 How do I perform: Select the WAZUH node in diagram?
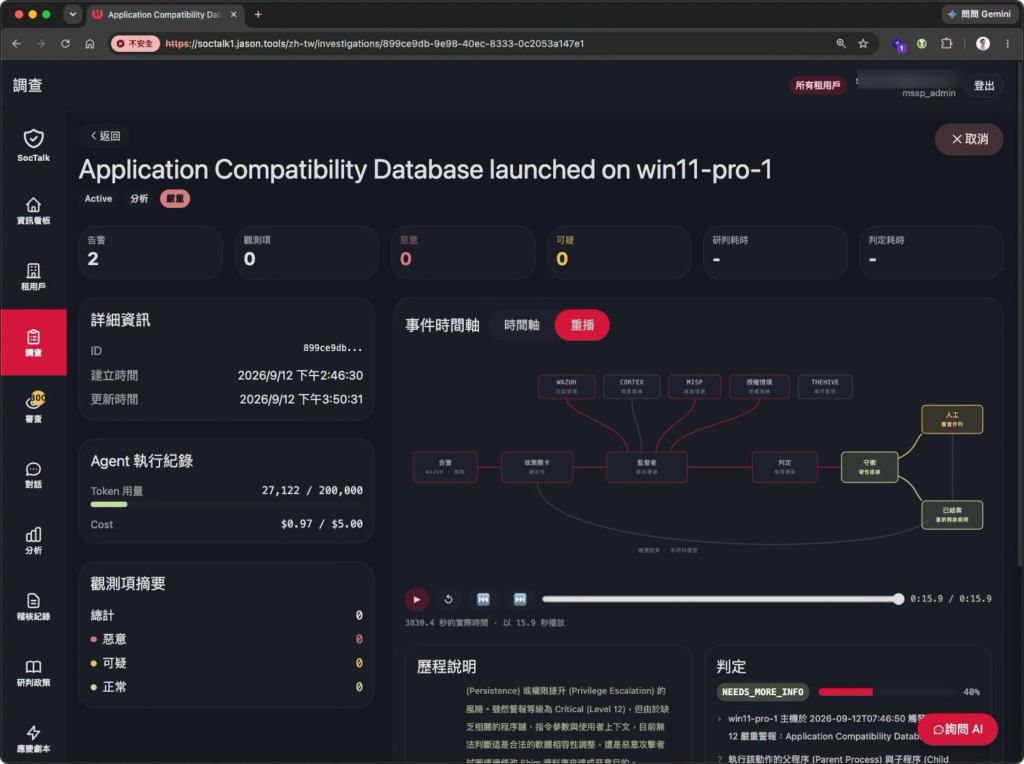[566, 386]
